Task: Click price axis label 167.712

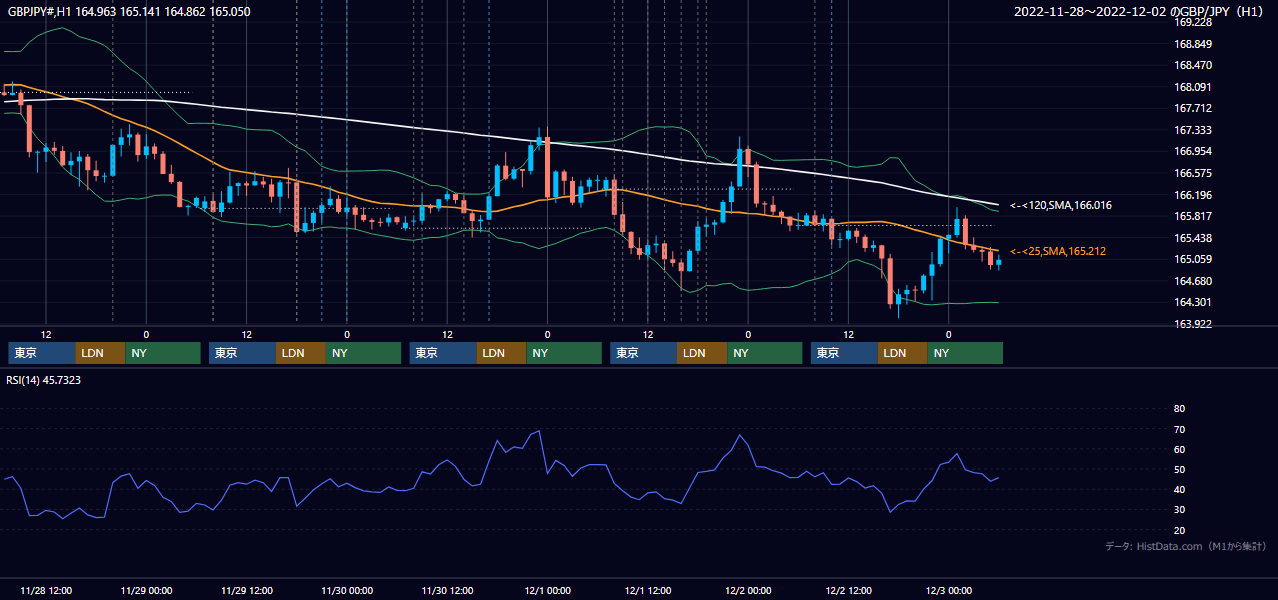Action: point(1193,109)
